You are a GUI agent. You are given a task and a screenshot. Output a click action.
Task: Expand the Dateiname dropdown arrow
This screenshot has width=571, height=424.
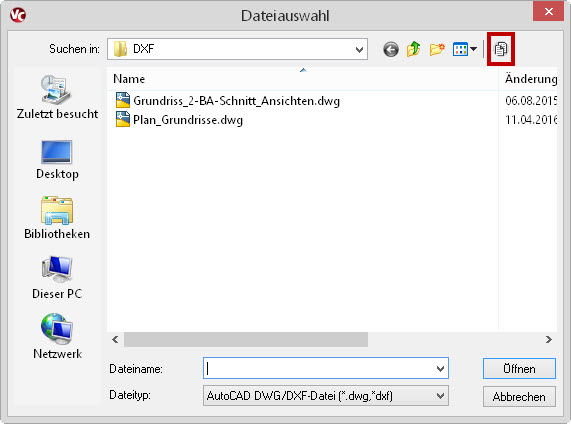point(440,369)
